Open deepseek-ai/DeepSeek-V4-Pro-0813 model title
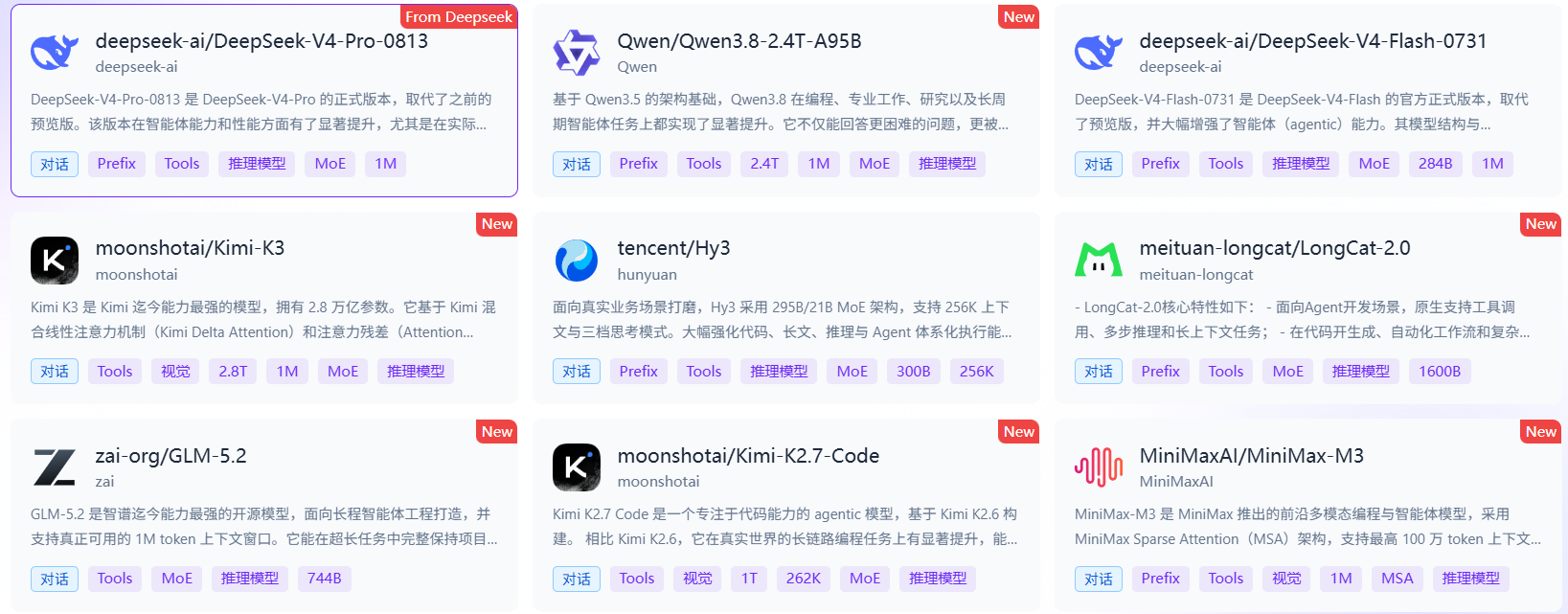Screen dimensions: 1568x614 [261, 41]
